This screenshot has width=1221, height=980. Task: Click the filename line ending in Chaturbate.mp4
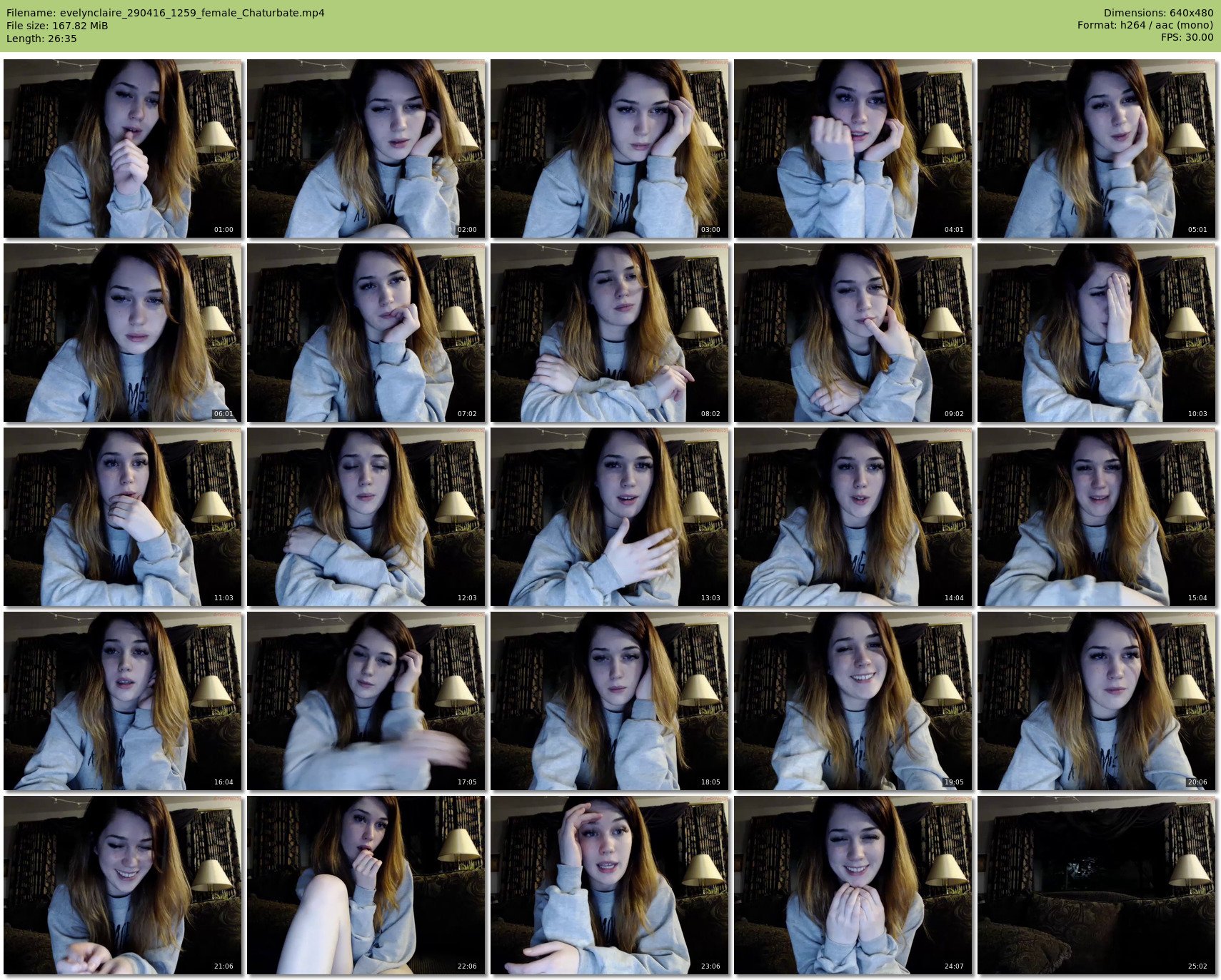[166, 13]
